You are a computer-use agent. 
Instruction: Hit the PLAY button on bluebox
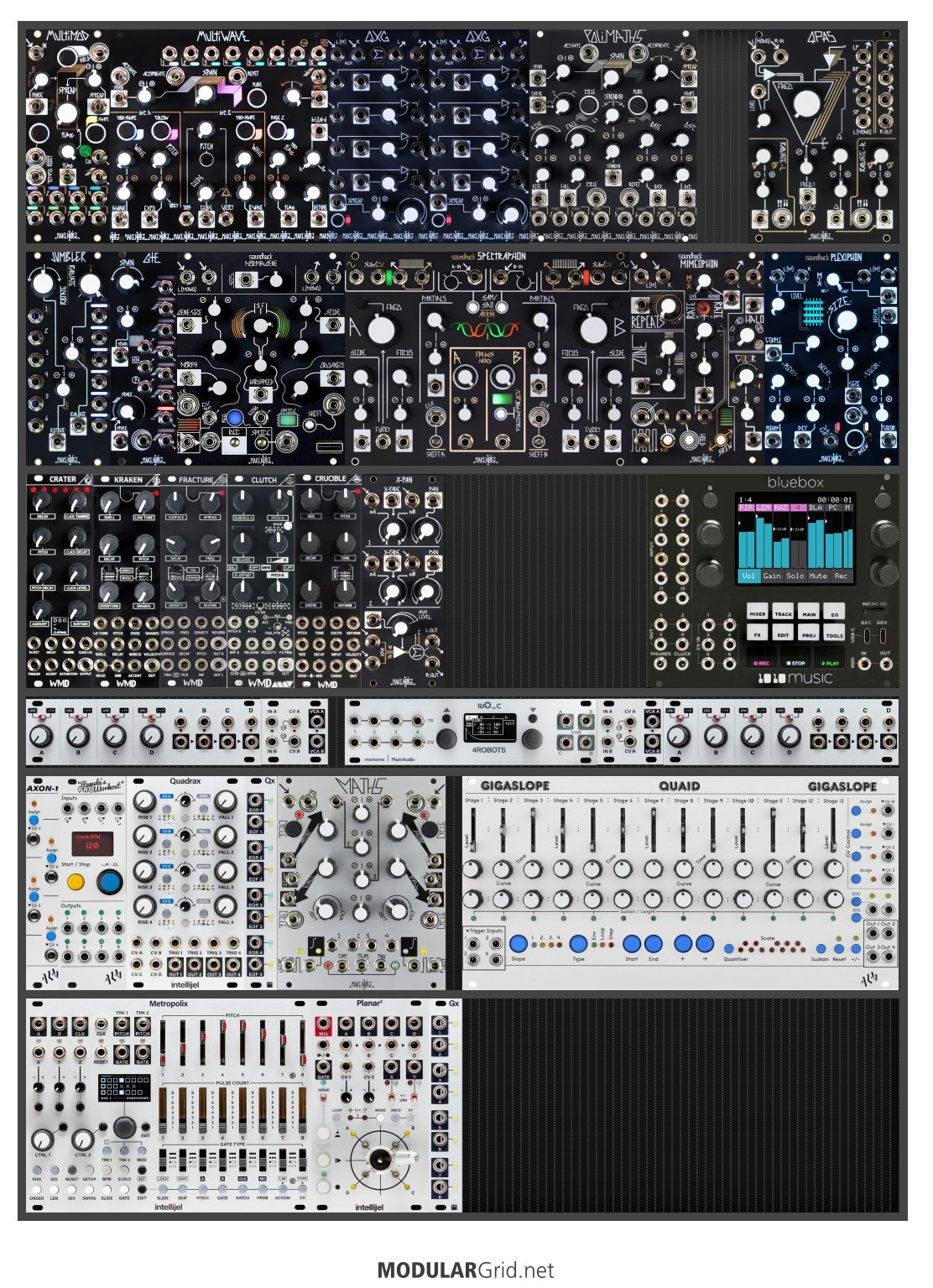[831, 662]
